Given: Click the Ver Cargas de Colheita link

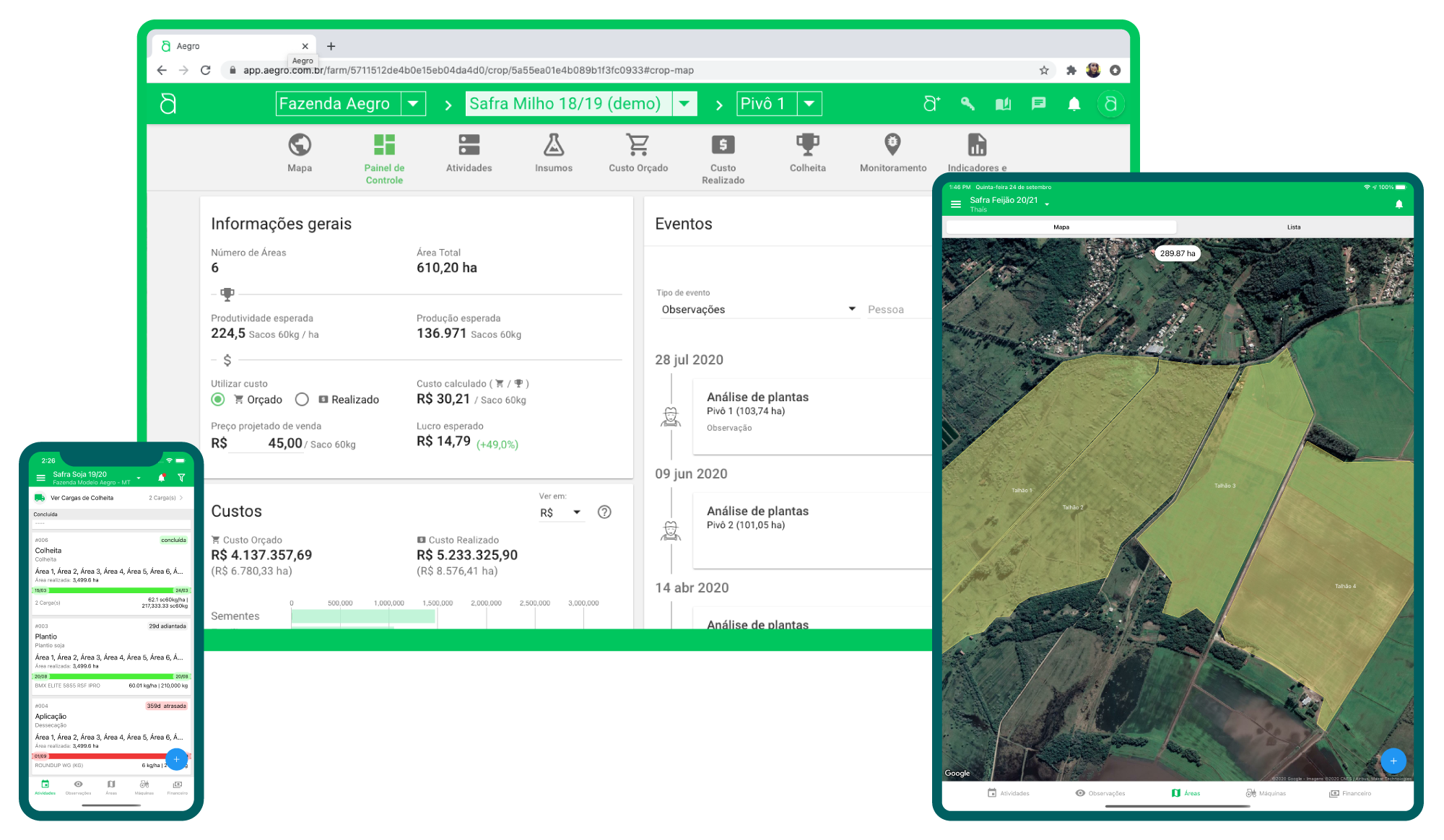Looking at the screenshot, I should (x=82, y=498).
